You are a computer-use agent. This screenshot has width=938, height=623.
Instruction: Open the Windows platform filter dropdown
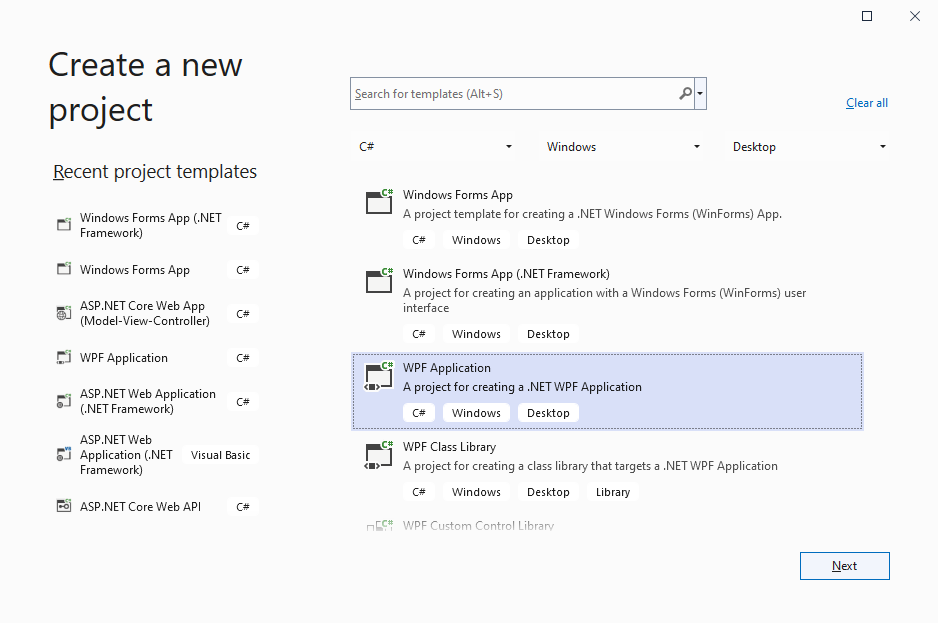click(622, 147)
